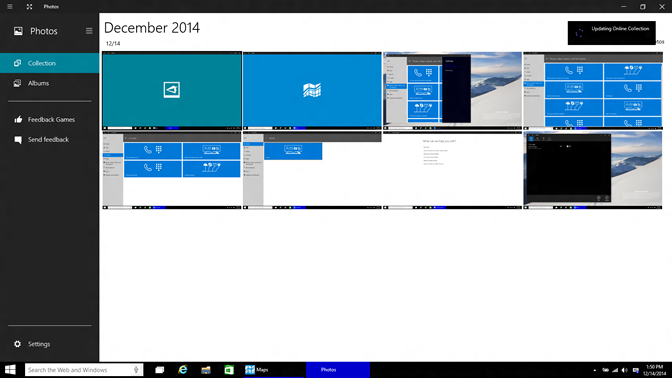This screenshot has width=672, height=378.
Task: Open notifications icon in system tray
Action: pyautogui.click(x=636, y=370)
